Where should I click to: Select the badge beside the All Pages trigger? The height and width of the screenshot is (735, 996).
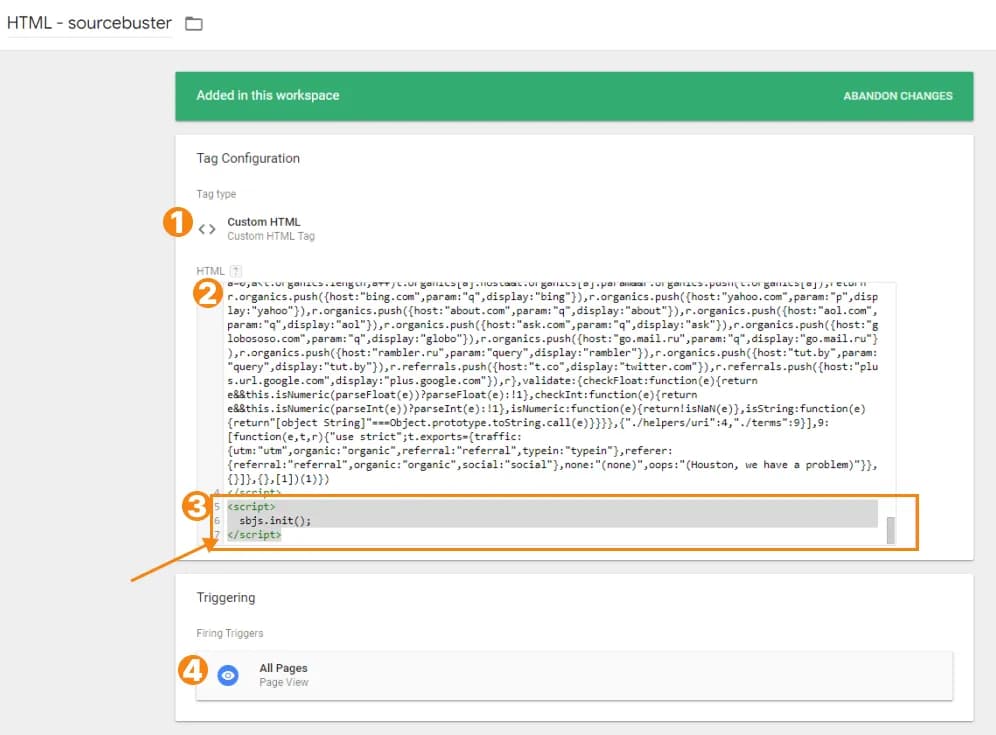[x=191, y=670]
